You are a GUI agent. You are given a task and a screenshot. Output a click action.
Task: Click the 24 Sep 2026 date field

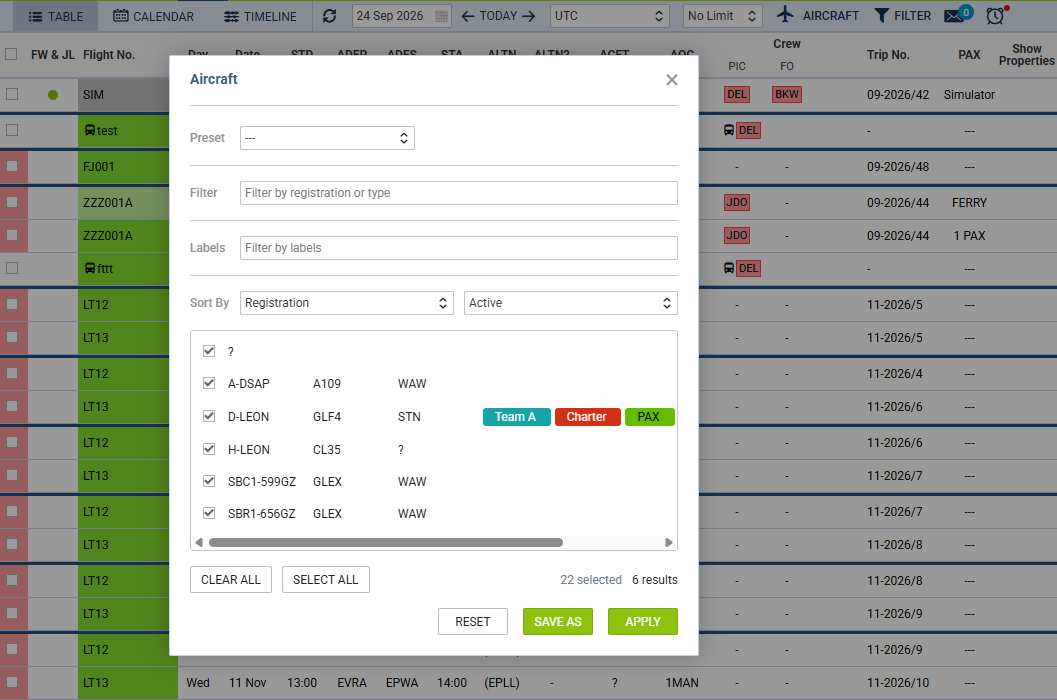[x=401, y=16]
